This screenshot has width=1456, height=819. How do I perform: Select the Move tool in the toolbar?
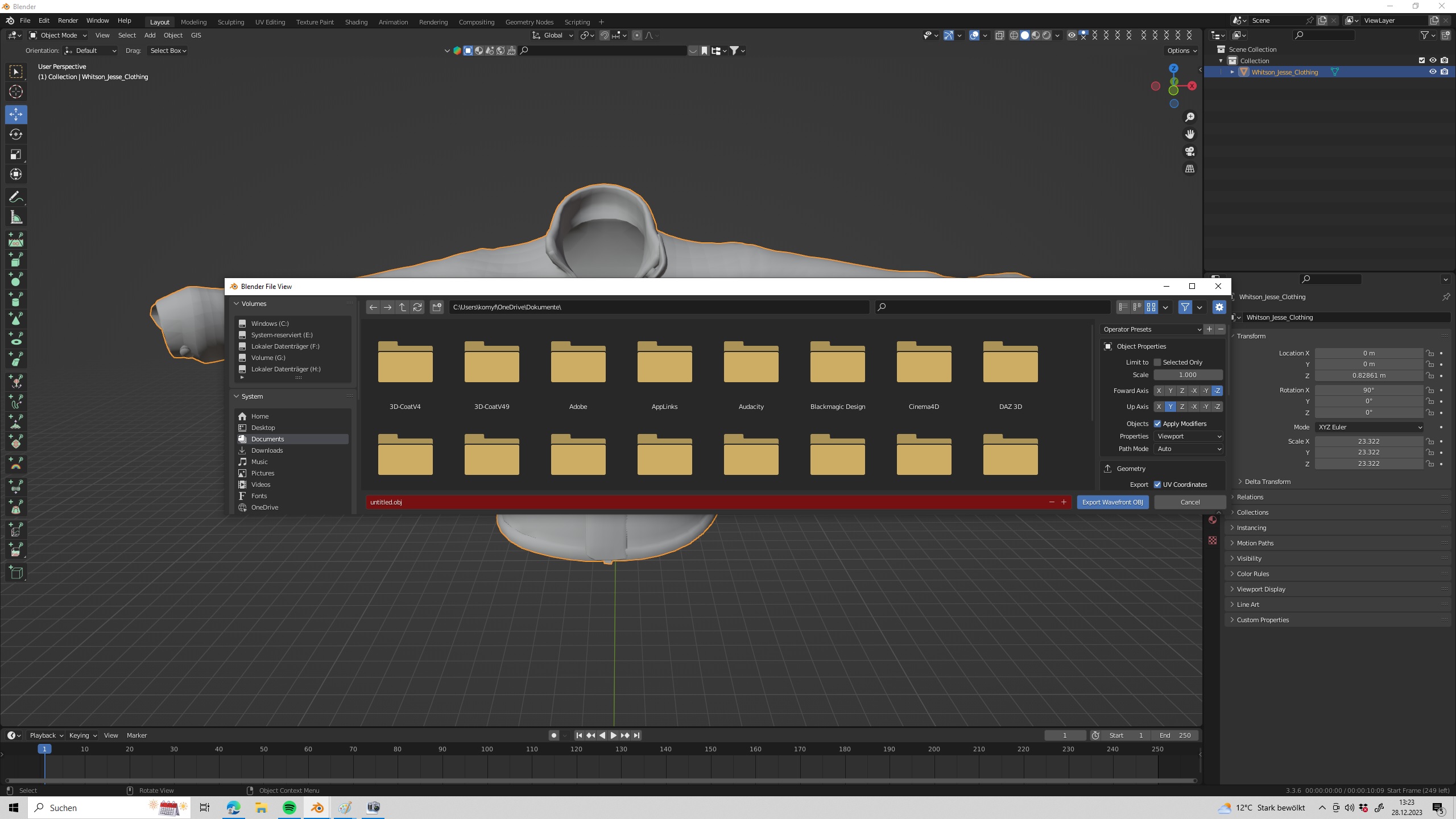point(16,114)
